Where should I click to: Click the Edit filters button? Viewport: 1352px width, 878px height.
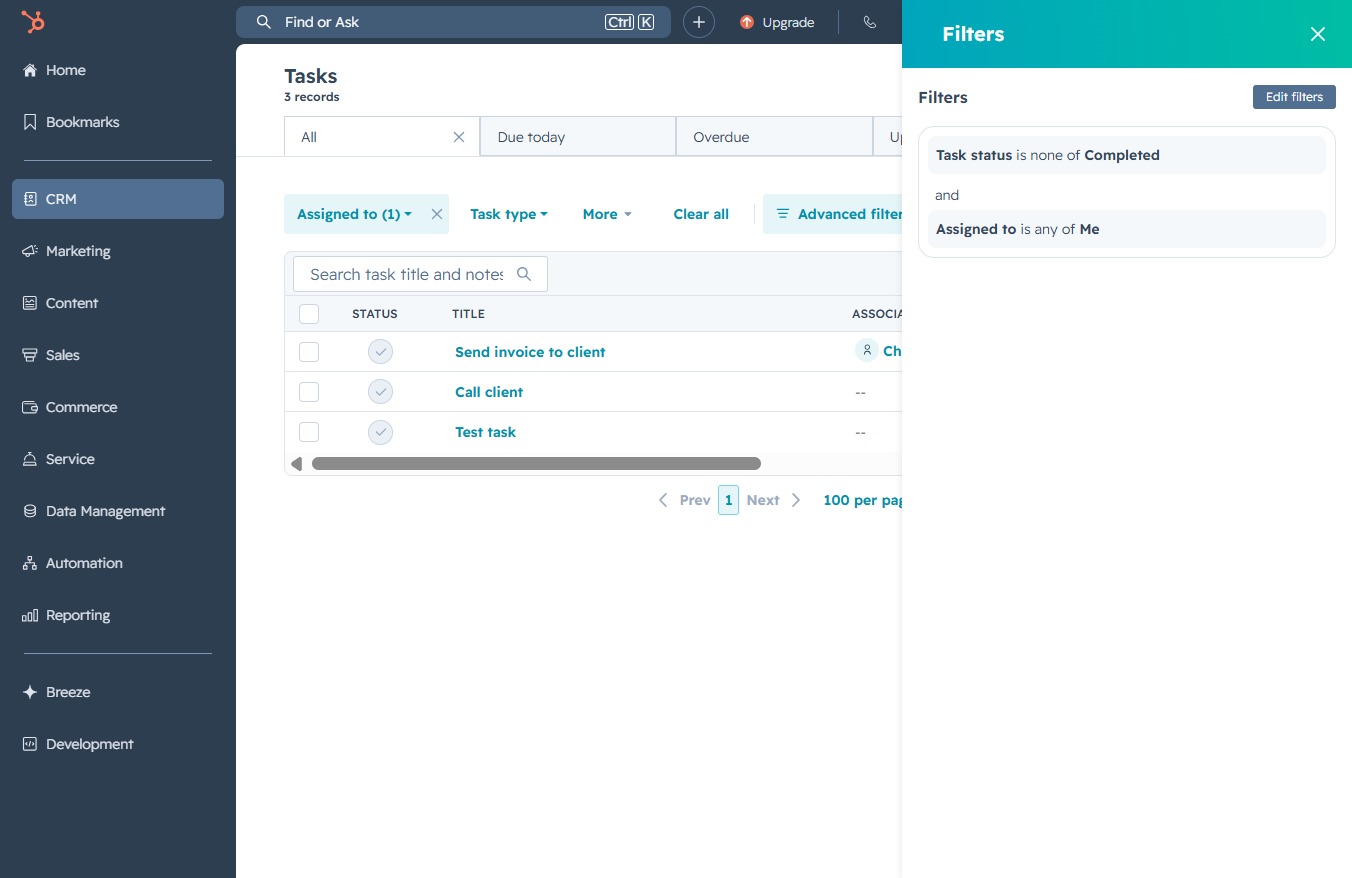[x=1294, y=97]
